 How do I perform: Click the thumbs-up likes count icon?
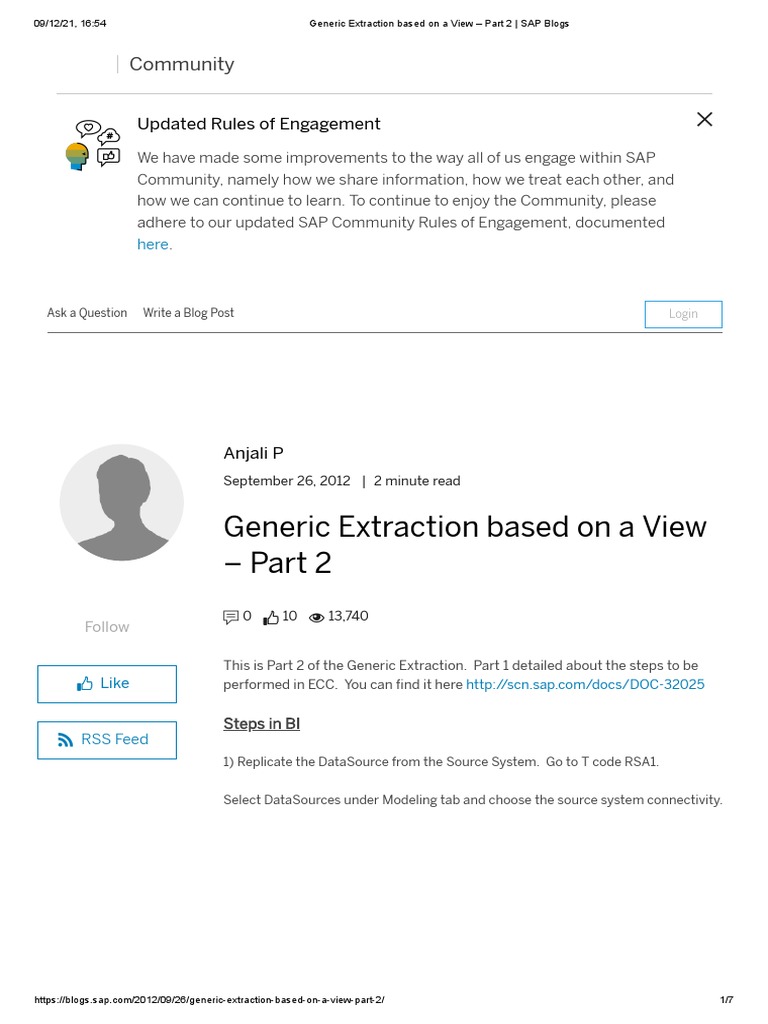pyautogui.click(x=271, y=617)
